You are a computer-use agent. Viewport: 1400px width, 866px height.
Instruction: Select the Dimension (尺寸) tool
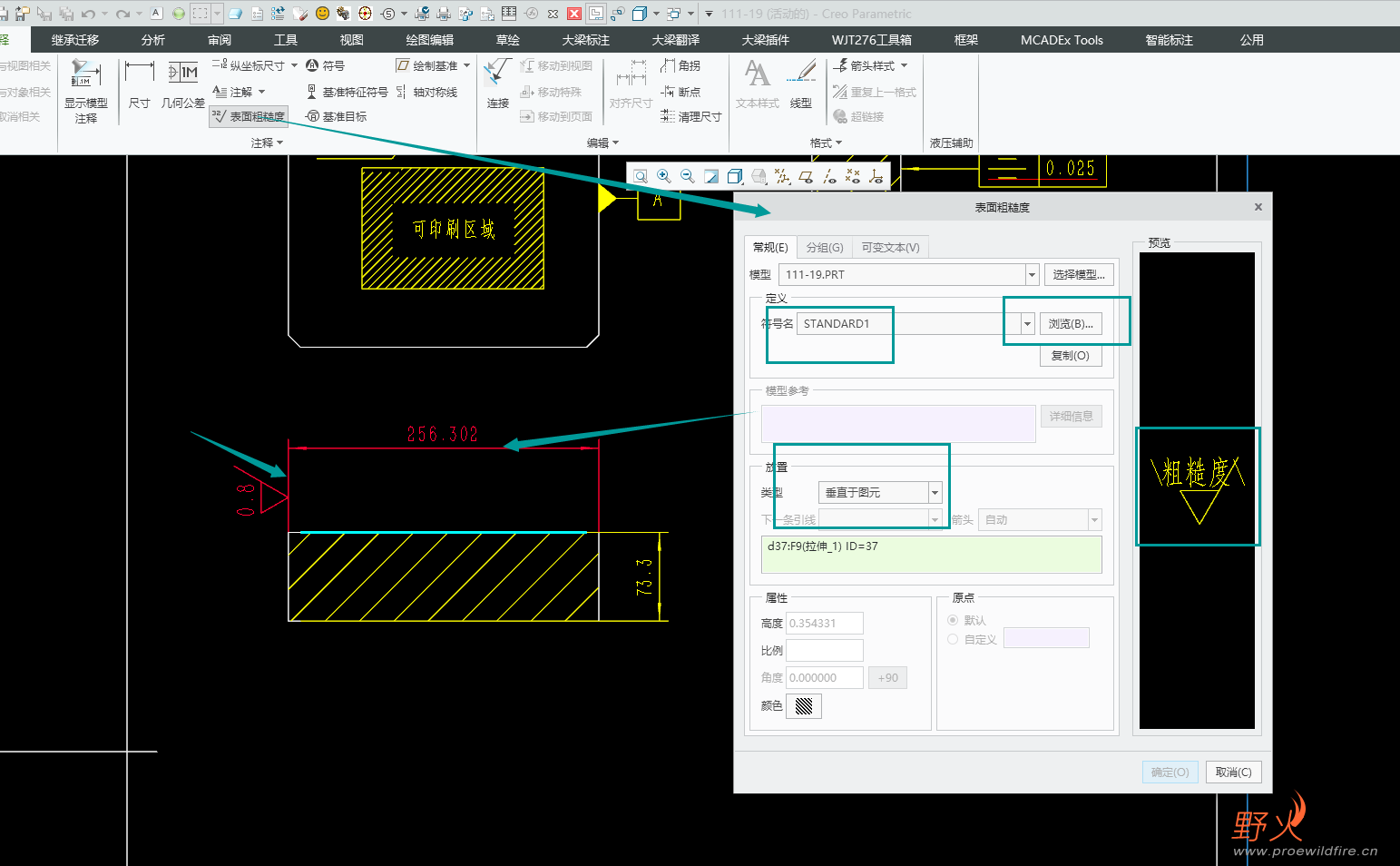(140, 84)
